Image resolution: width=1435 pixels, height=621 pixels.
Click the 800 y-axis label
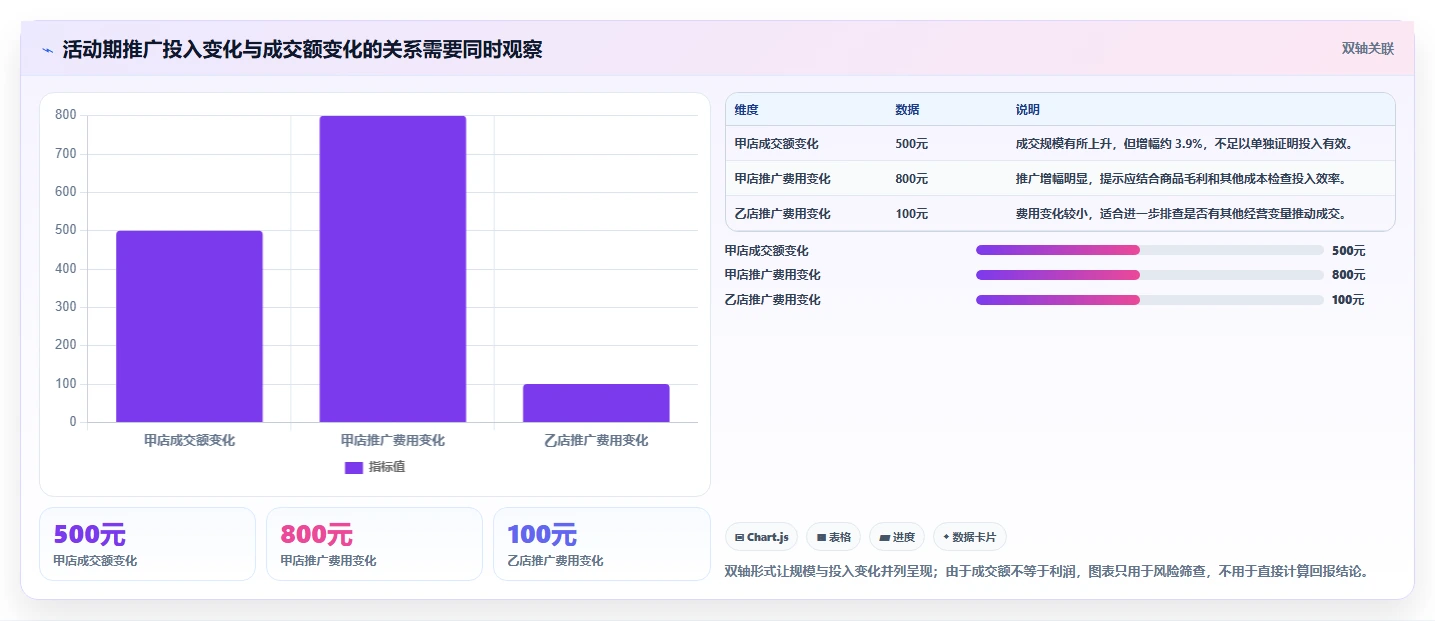point(66,115)
